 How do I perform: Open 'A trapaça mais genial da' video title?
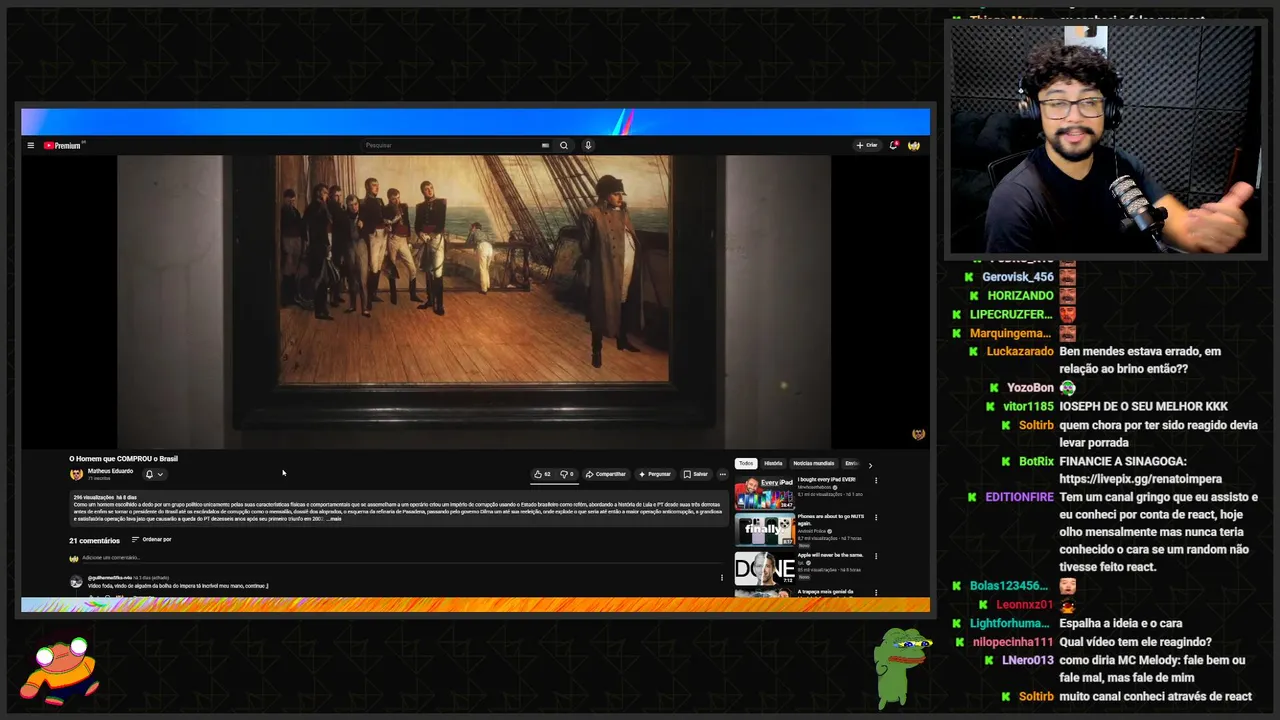tap(825, 592)
